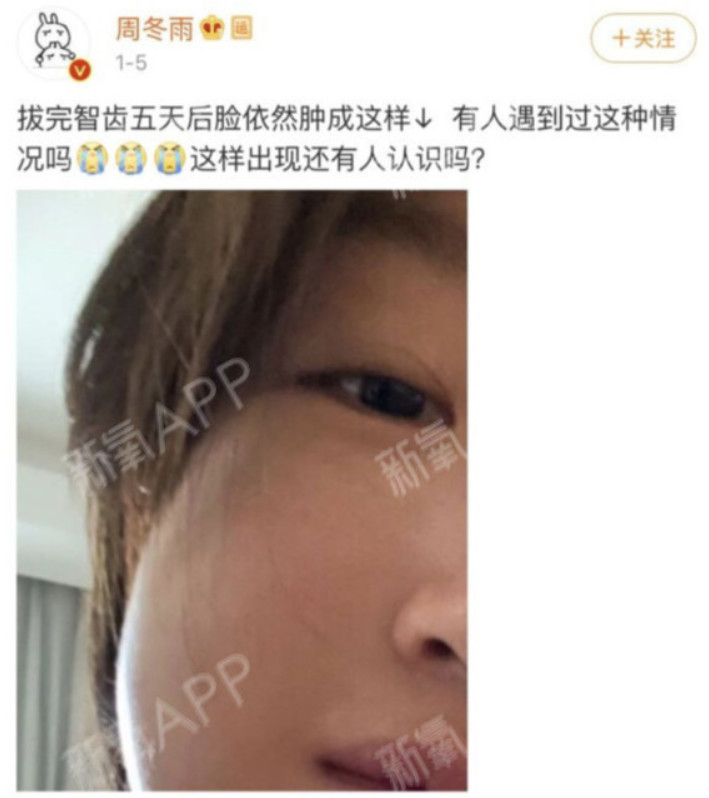Click the down arrow symbol in post text
This screenshot has height=798, width=709.
423,120
